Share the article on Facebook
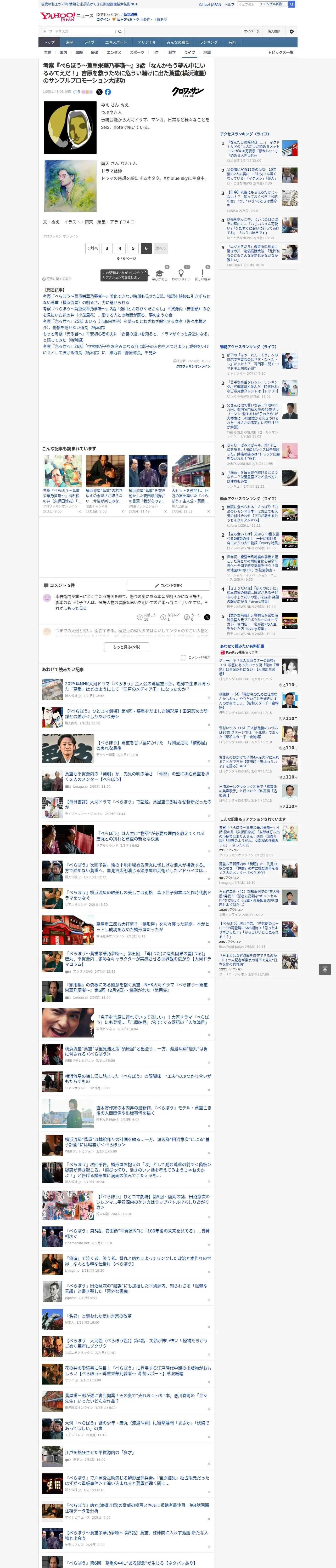The width and height of the screenshot is (336, 1568). click(107, 92)
